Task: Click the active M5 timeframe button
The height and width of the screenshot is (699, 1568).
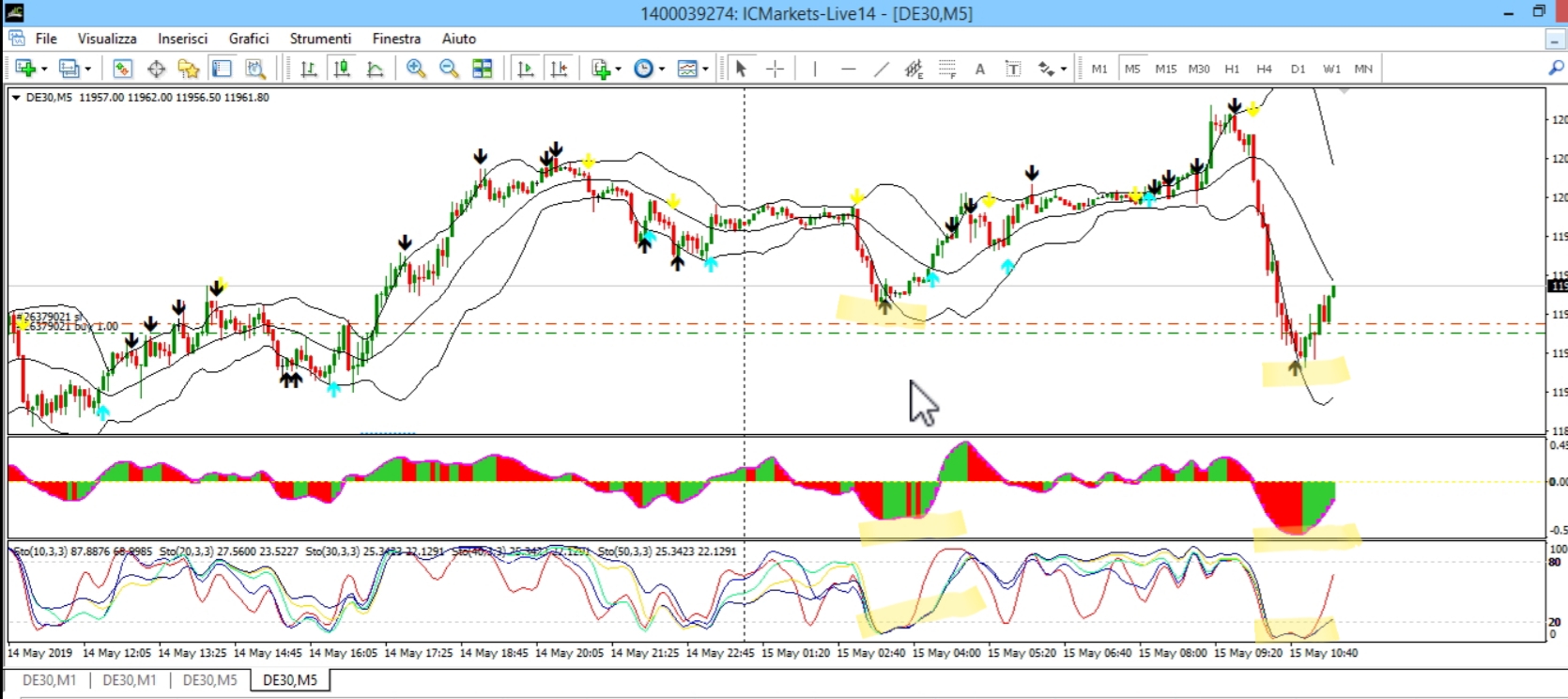Action: click(1132, 69)
